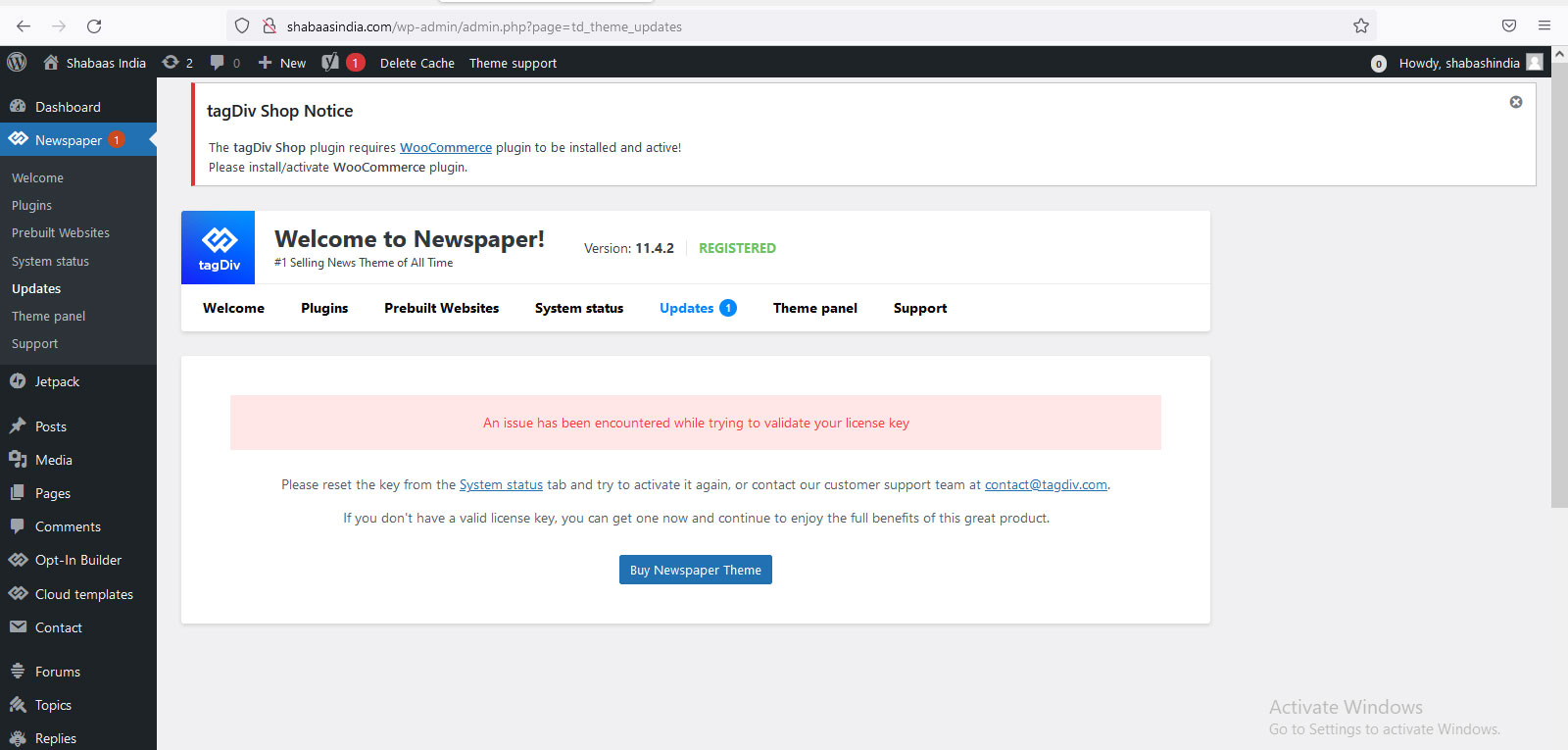Open Shabaas India site link
The image size is (1568, 750).
[x=95, y=63]
